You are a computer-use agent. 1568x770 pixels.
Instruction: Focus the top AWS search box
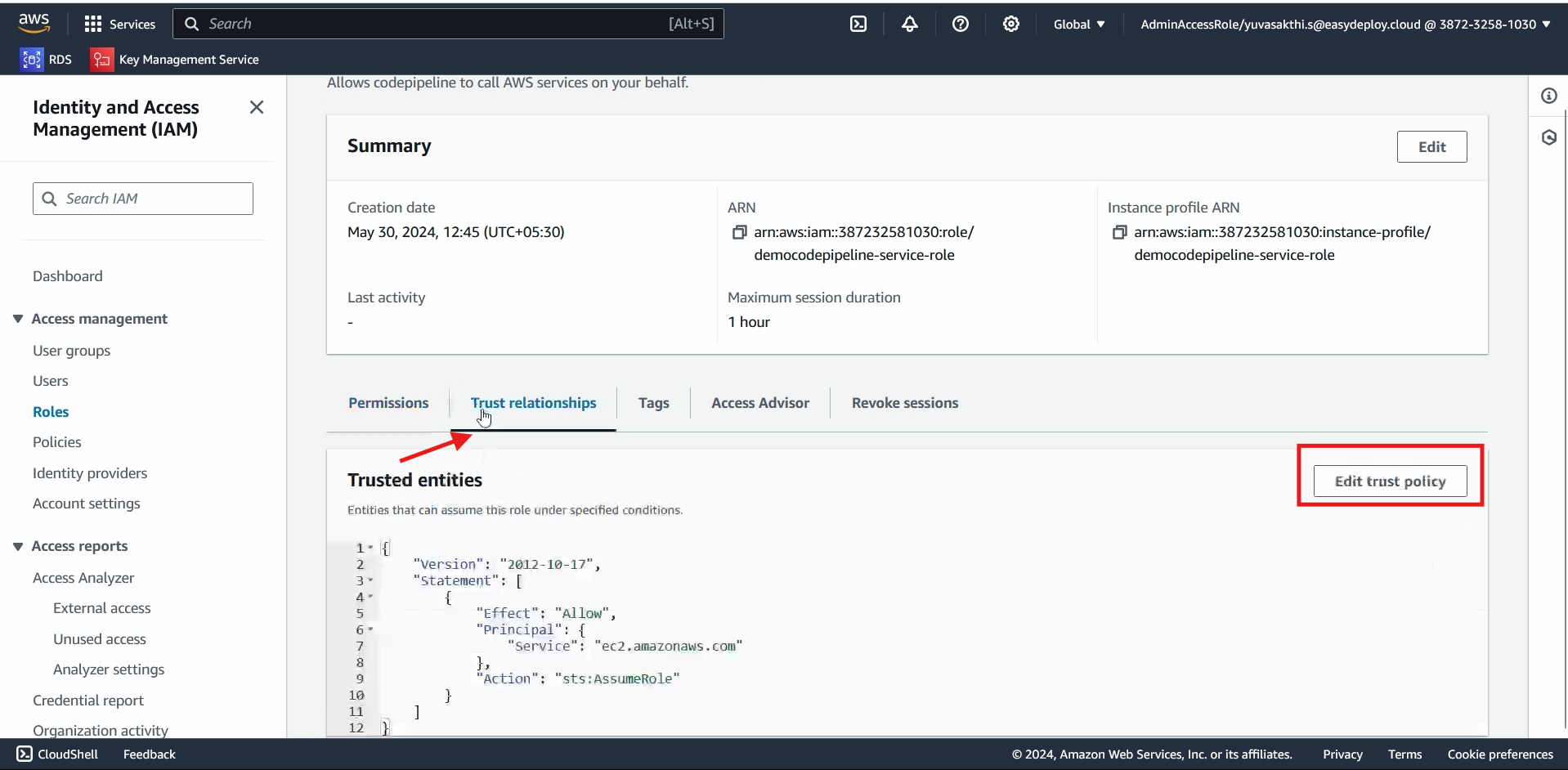(448, 24)
